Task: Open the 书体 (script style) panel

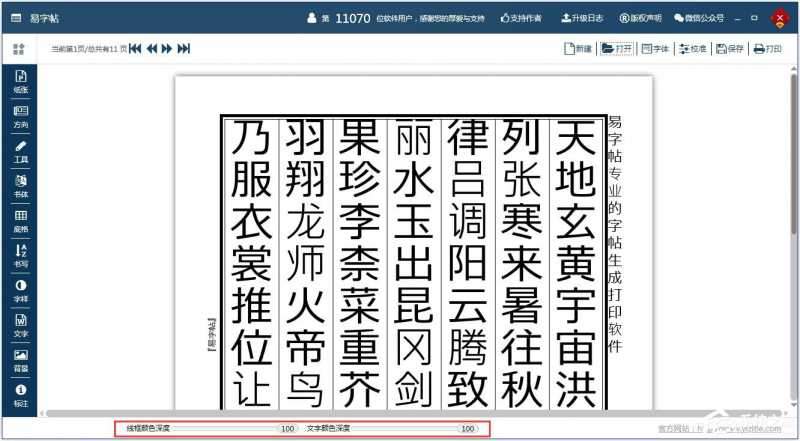Action: [20, 186]
